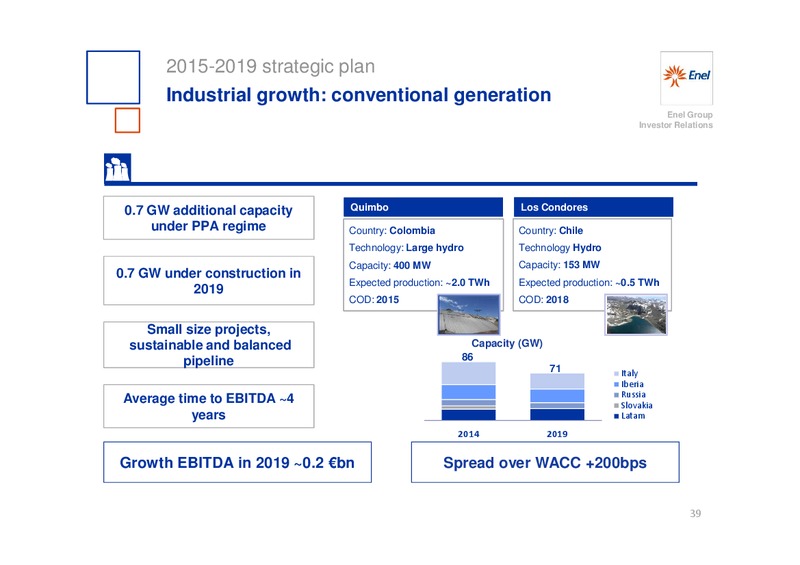Click 'Capacity: 153 MW' line
The image size is (800, 565).
(559, 265)
